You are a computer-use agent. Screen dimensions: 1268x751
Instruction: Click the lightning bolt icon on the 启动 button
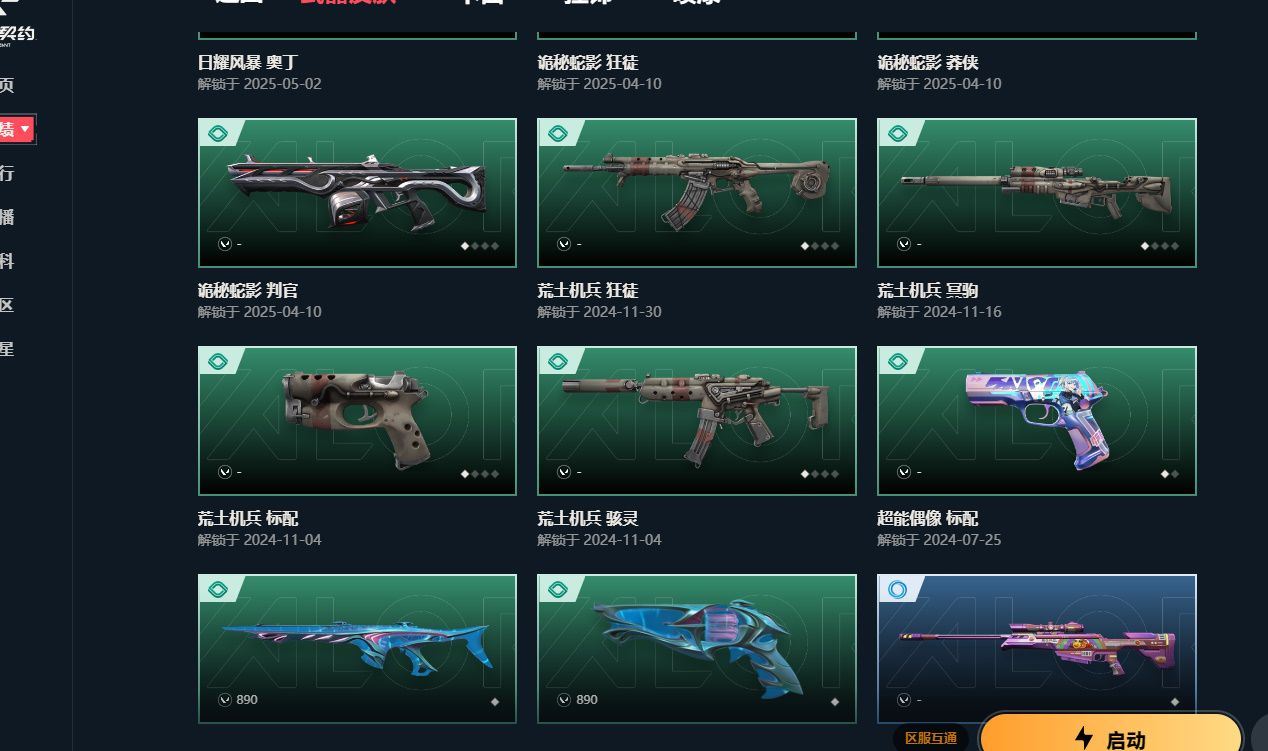click(x=1084, y=739)
